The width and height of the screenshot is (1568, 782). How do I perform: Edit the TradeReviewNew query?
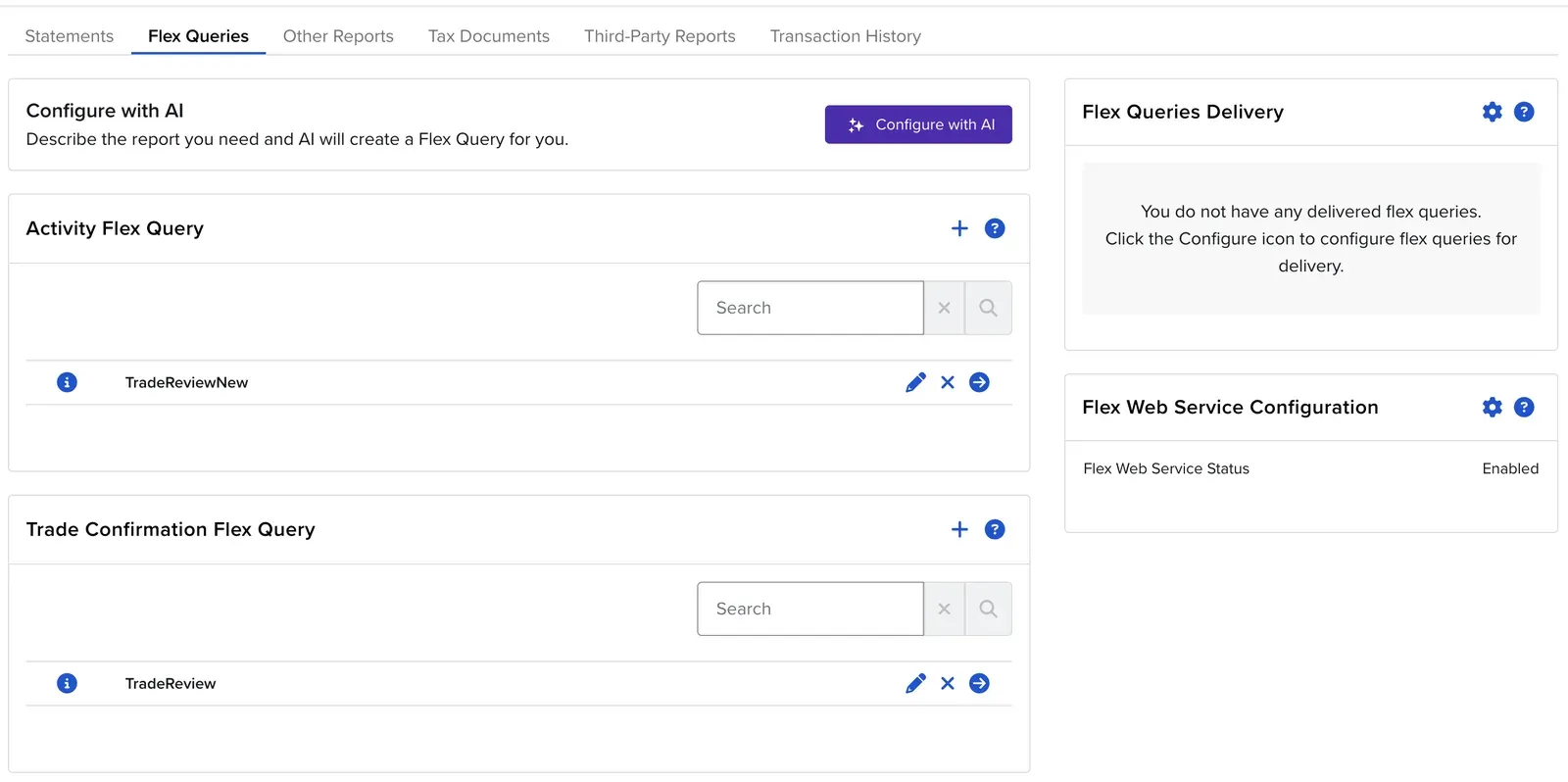click(x=915, y=382)
